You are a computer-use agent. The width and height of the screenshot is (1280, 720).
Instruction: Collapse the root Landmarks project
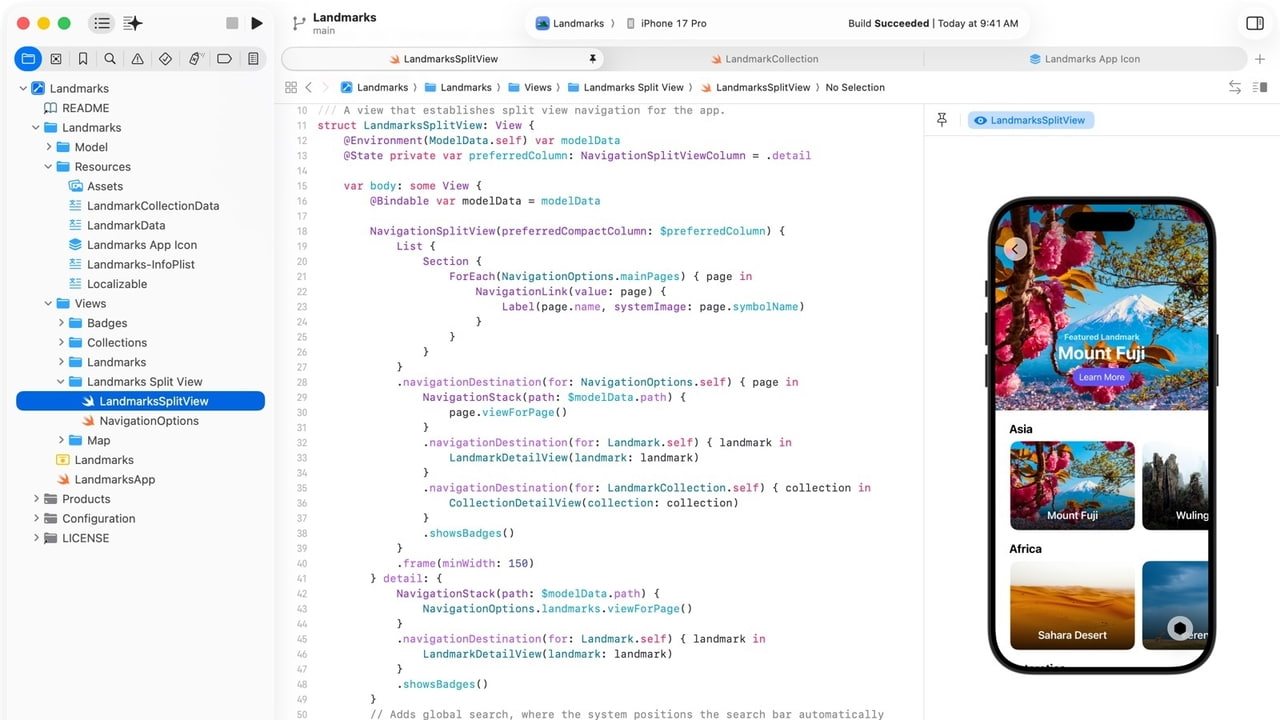pos(23,88)
